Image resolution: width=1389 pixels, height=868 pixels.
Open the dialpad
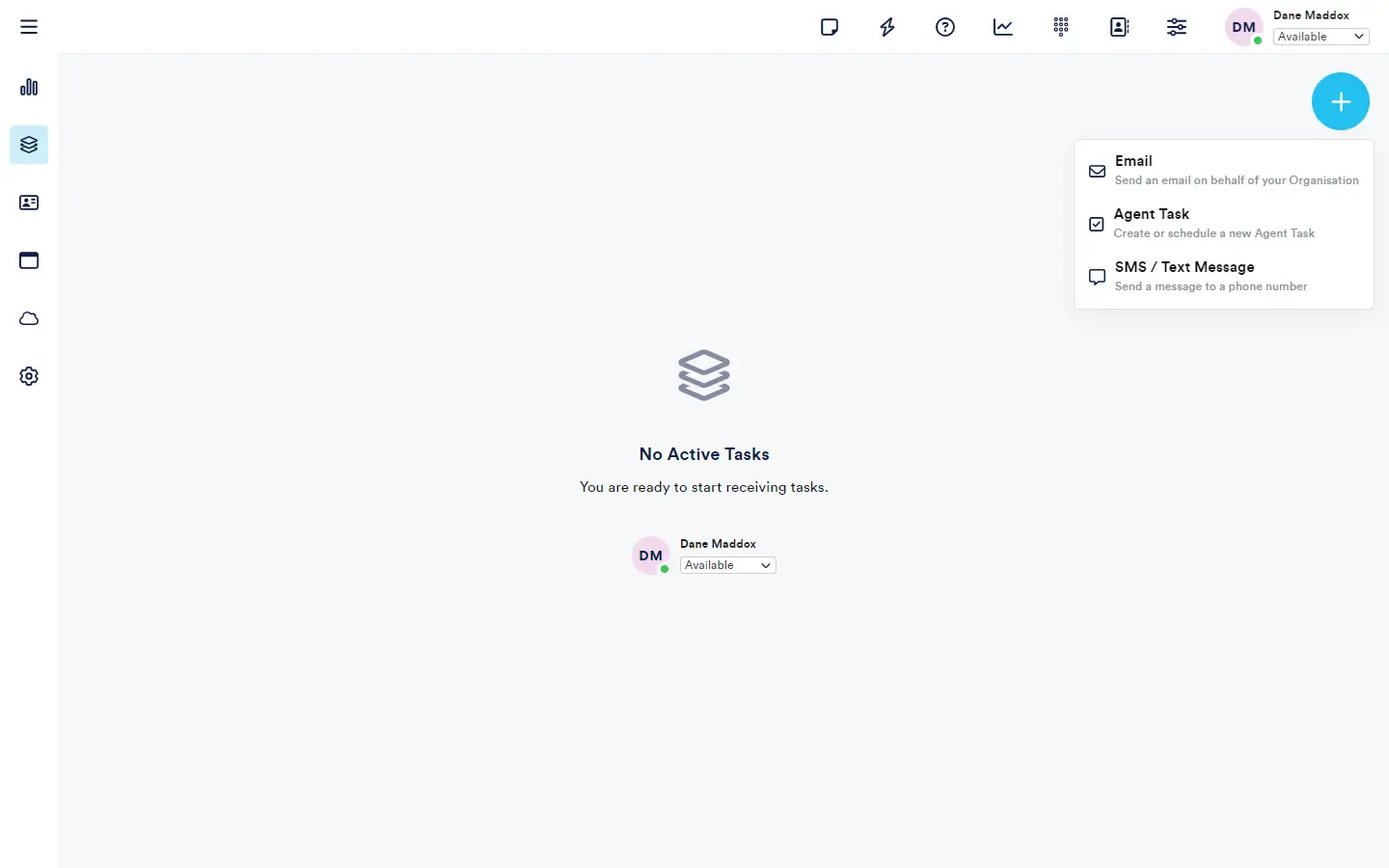coord(1061,27)
